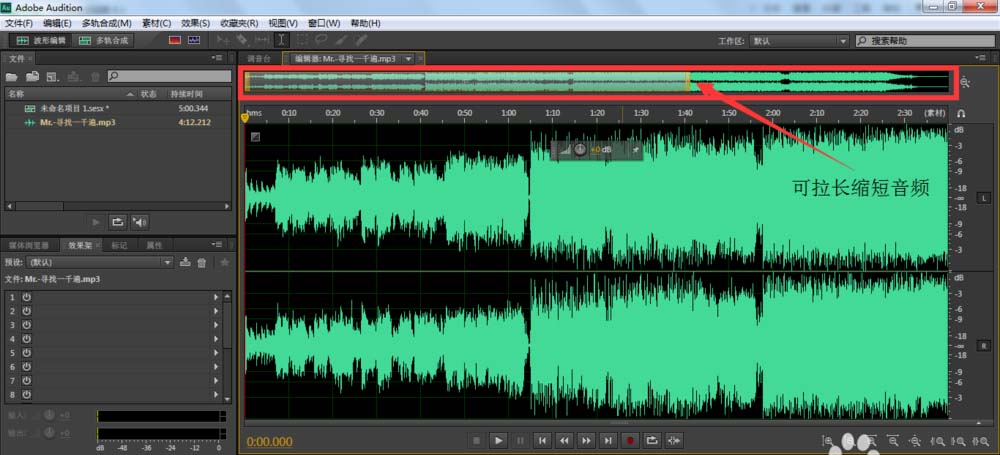This screenshot has height=455, width=1000.
Task: Click the headphones icon beside the timeline
Action: coord(961,113)
